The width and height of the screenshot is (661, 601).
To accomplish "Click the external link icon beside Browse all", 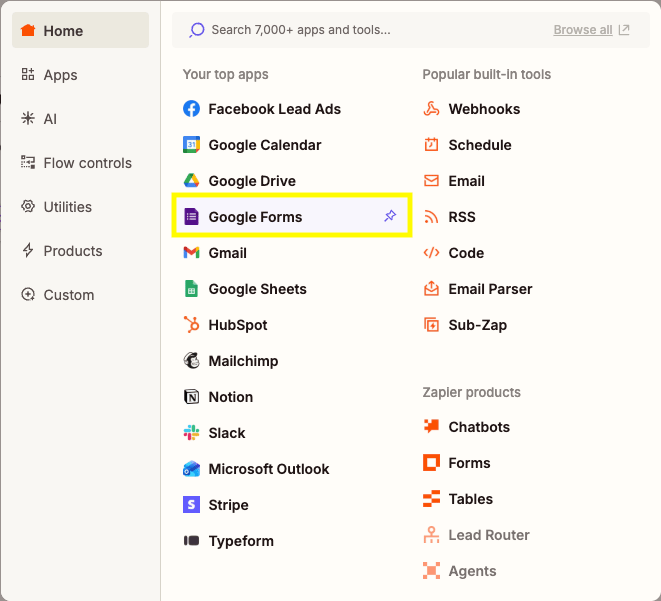I will click(624, 30).
